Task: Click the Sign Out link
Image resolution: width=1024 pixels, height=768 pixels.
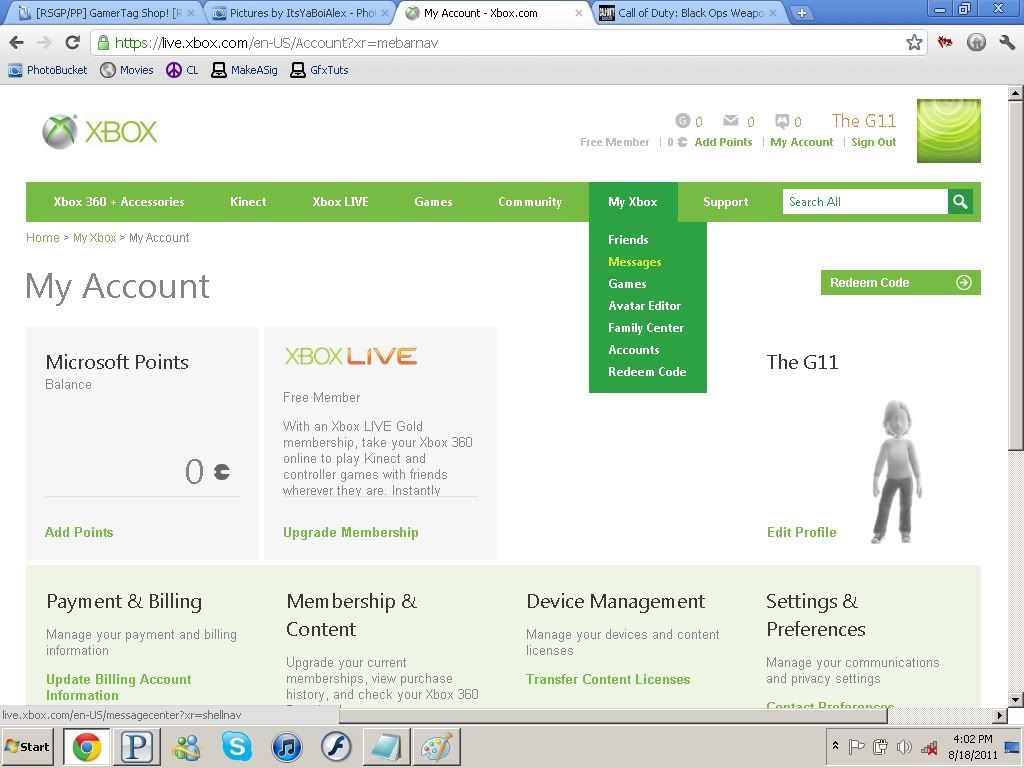Action: 873,142
